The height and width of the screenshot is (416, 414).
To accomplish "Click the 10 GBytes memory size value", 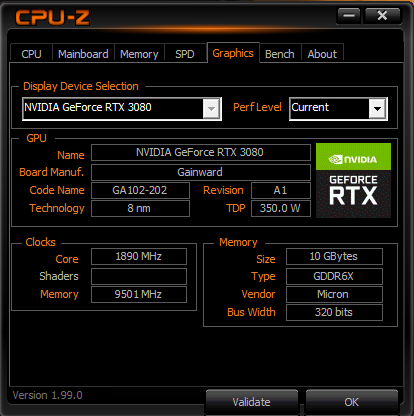I will click(x=334, y=256).
